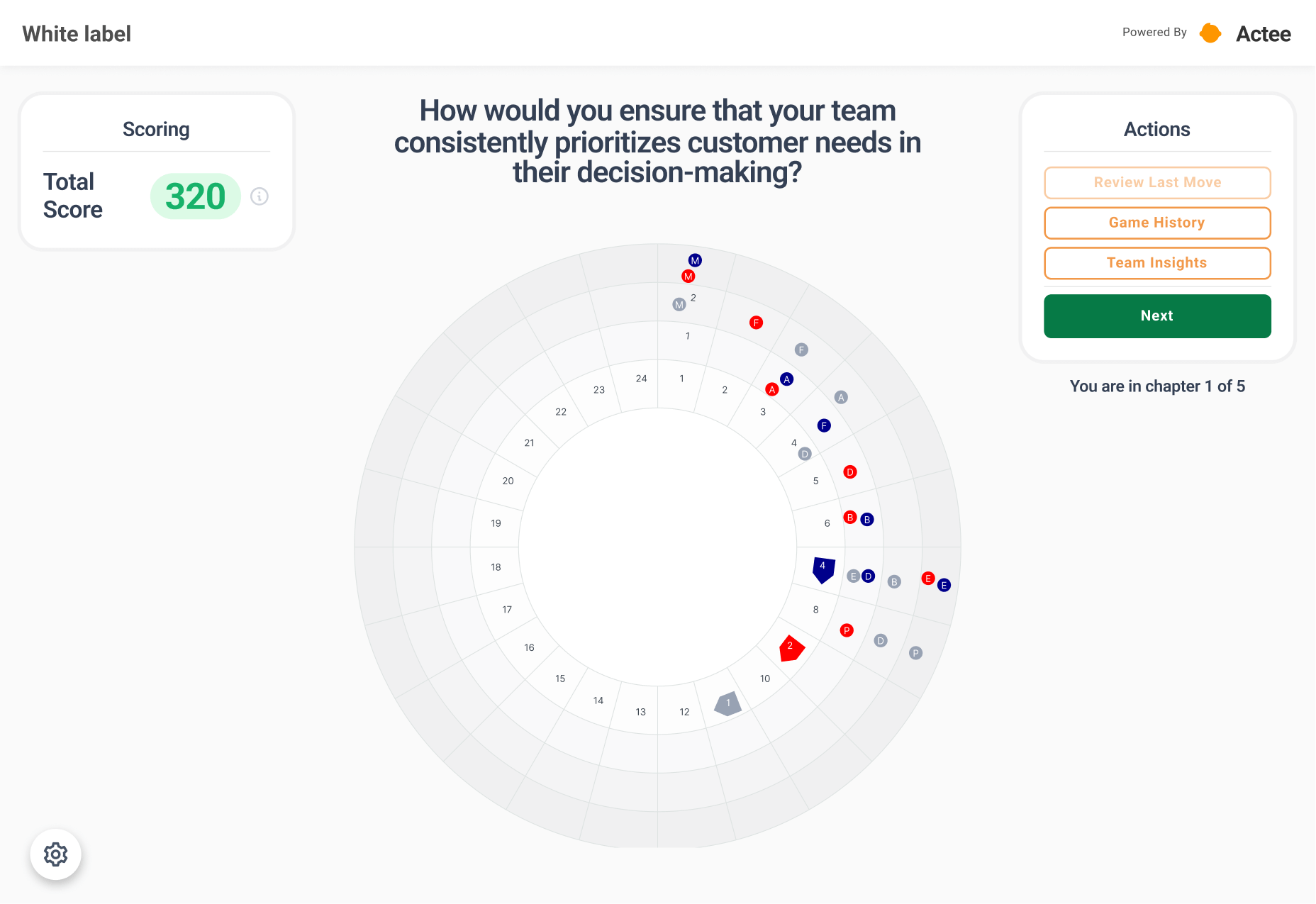
Task: Click the red P marker on the board
Action: [x=847, y=630]
